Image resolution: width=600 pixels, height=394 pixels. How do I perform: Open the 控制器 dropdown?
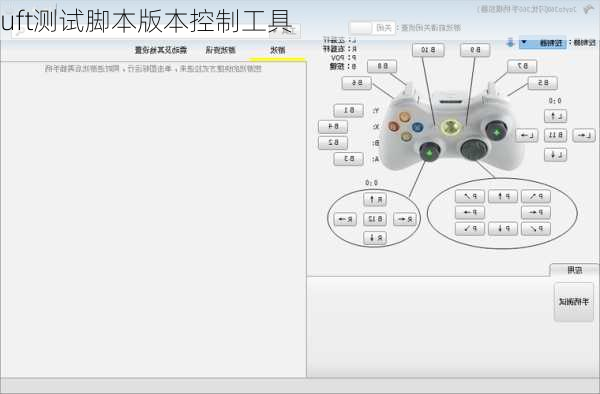(x=543, y=43)
